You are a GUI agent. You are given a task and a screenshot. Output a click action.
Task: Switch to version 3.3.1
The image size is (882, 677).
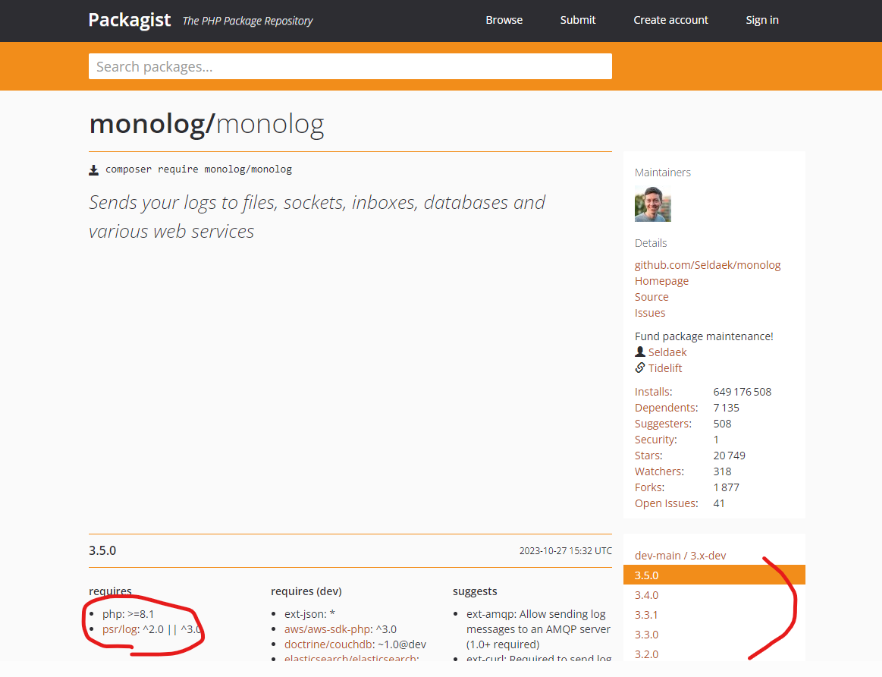tap(646, 615)
